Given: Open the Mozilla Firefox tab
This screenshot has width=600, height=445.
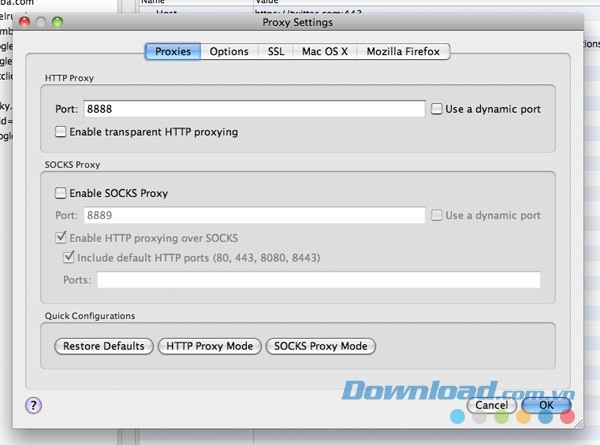Looking at the screenshot, I should pos(403,51).
